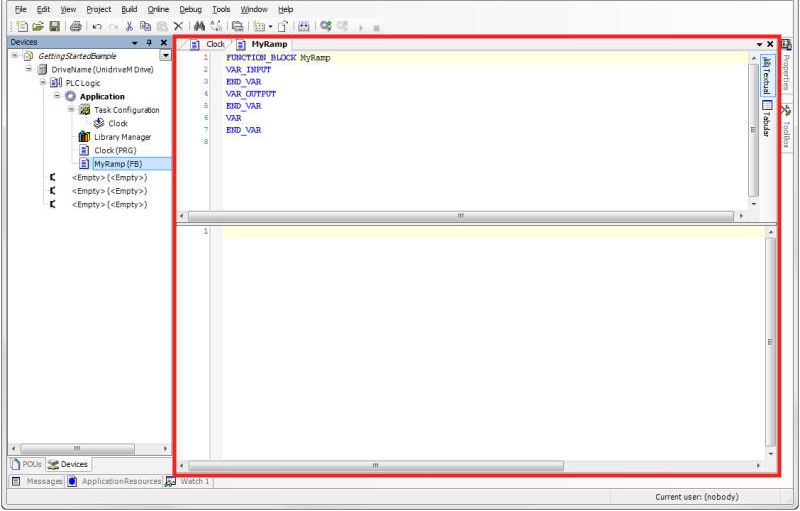Close the MyRamp editor tab
The height and width of the screenshot is (511, 800).
[770, 44]
